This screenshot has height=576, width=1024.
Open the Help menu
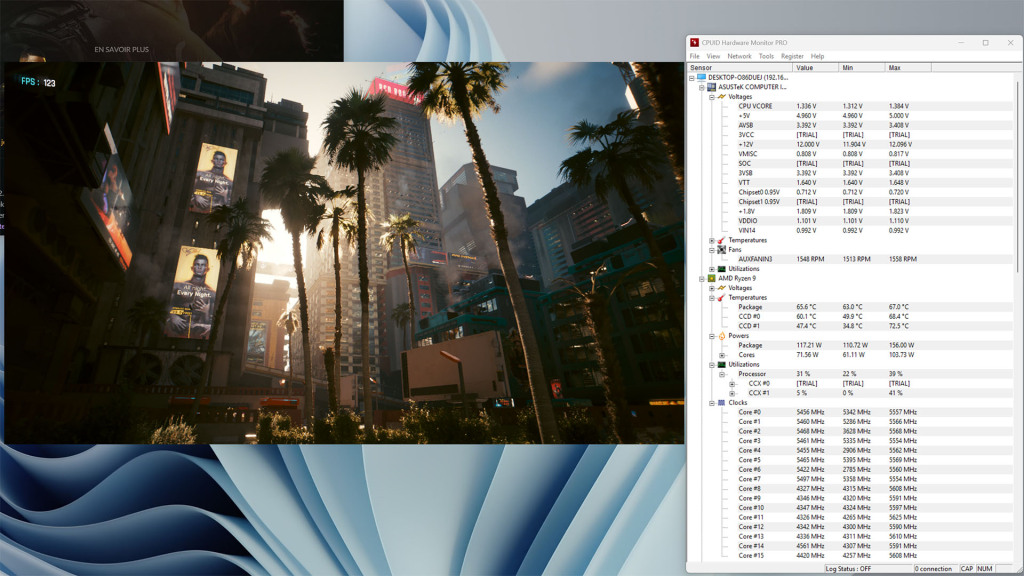click(x=817, y=56)
